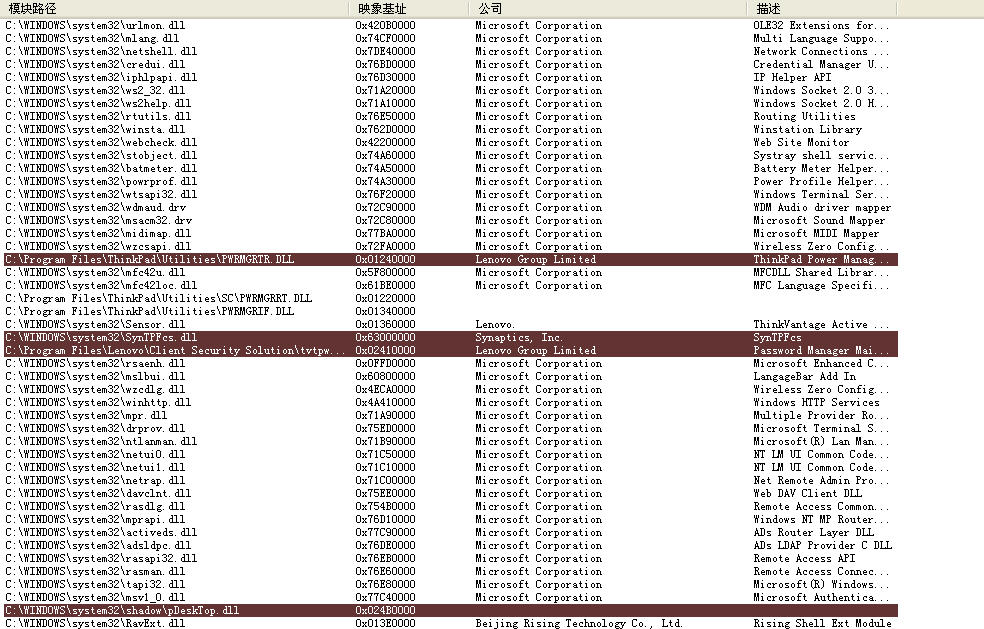Select the RavExt.dll module row

451,623
